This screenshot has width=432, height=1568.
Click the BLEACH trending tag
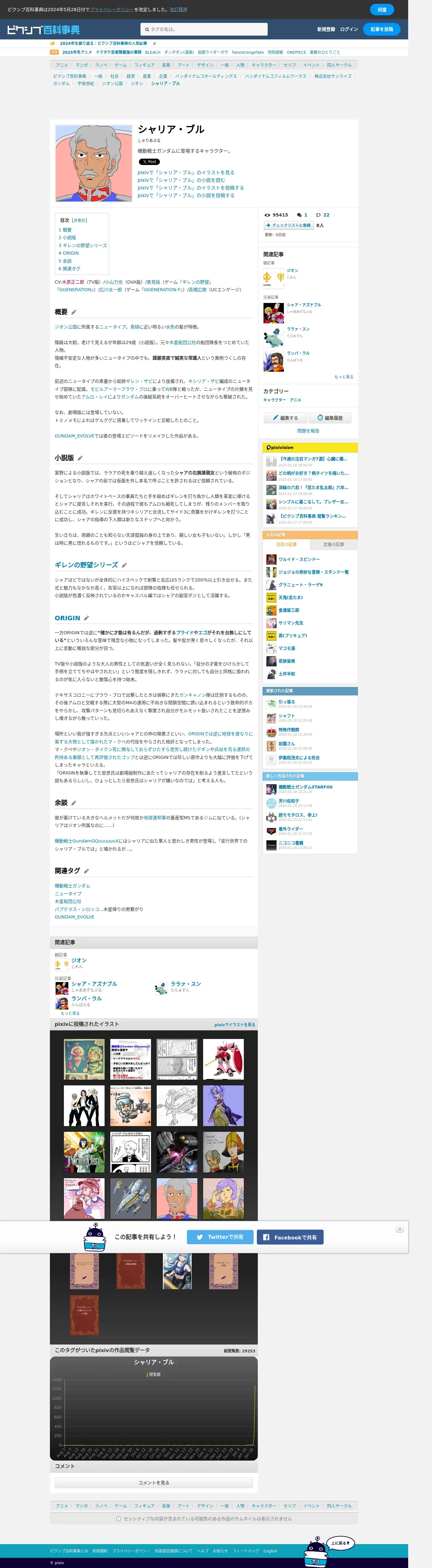coord(153,52)
